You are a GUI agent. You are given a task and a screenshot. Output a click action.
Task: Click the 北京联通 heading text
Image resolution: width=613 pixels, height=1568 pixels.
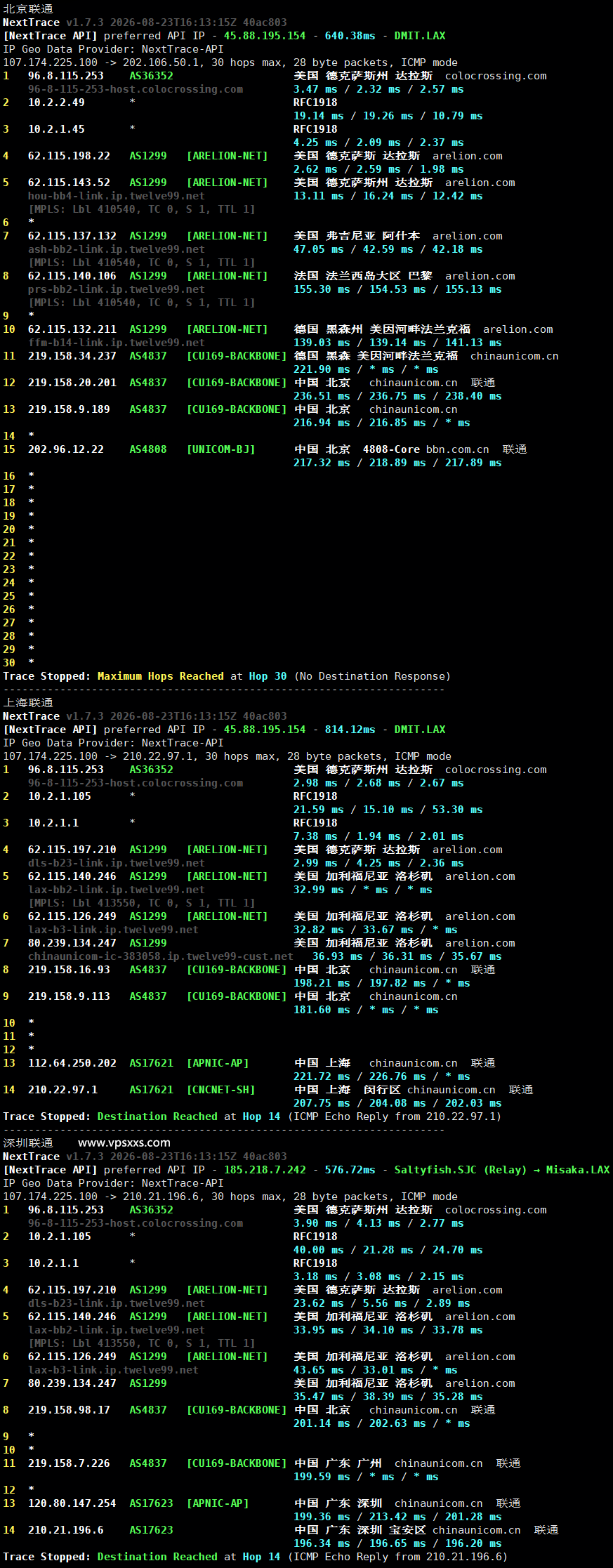28,9
